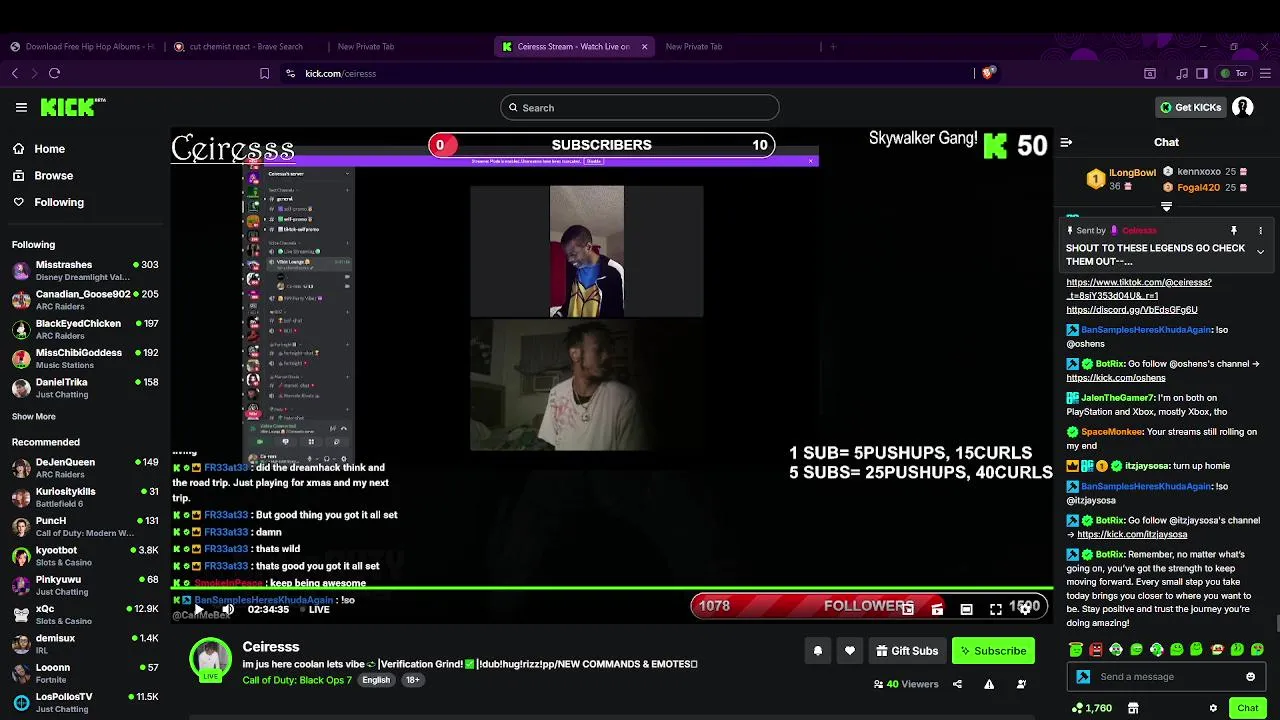Viewport: 1280px width, 720px height.
Task: Click the green Subscribe button
Action: click(x=993, y=651)
